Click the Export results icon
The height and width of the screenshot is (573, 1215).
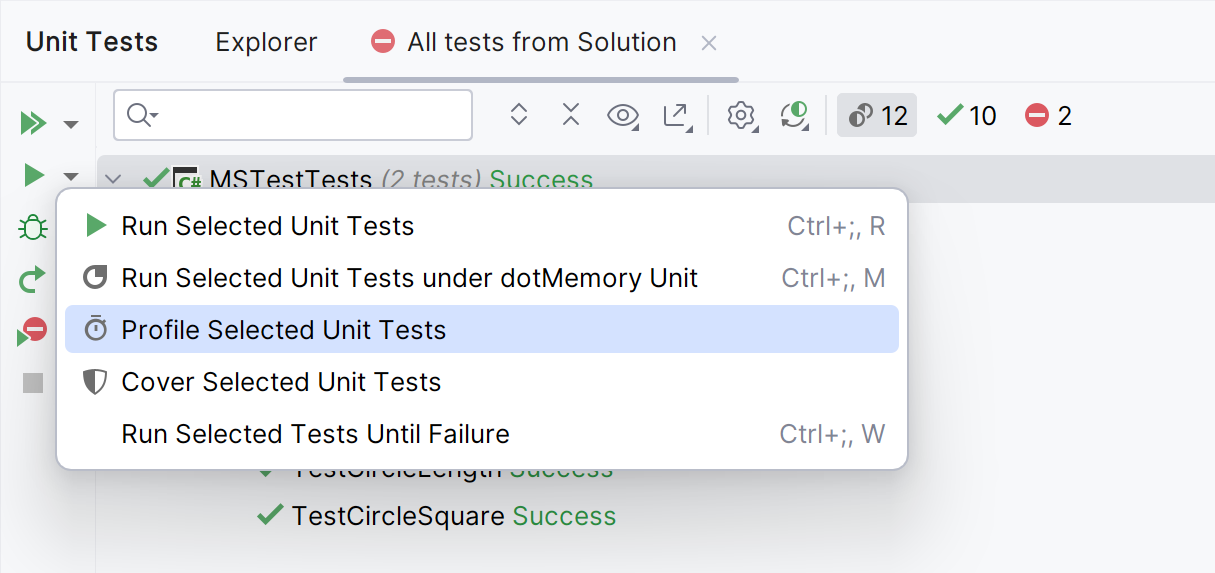677,116
